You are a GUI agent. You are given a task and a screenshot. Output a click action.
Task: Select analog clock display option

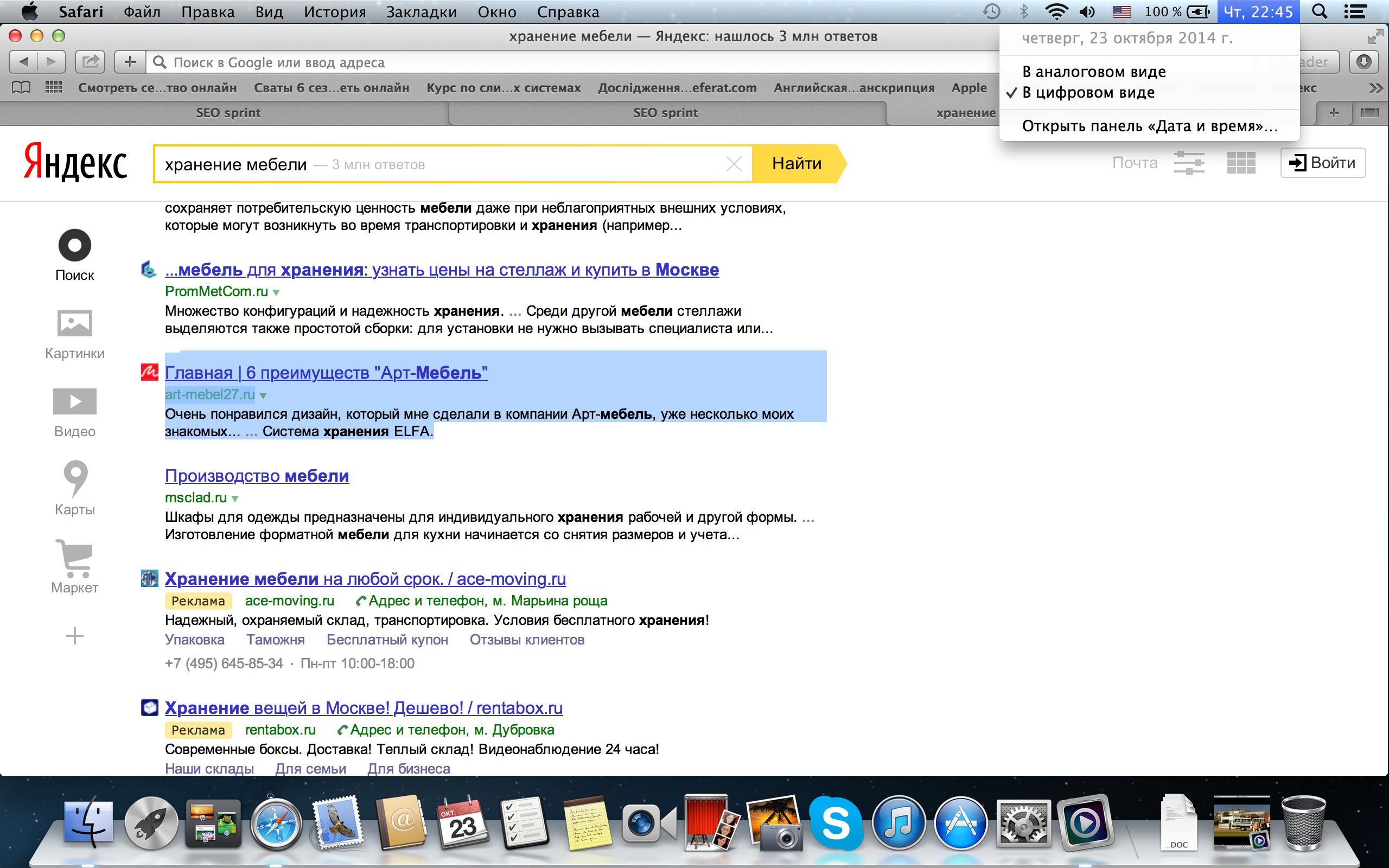click(1093, 72)
